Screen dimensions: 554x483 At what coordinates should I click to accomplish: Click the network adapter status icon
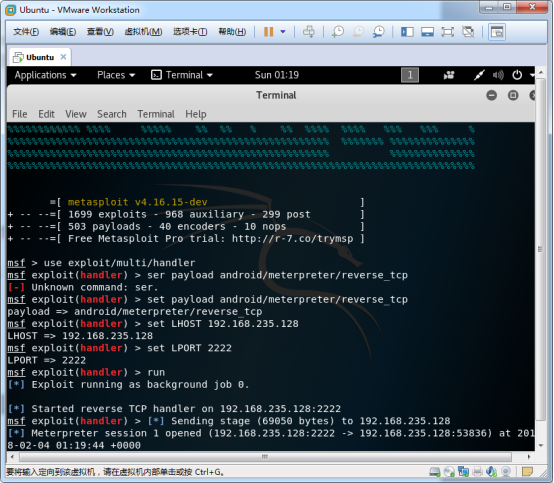(463, 472)
